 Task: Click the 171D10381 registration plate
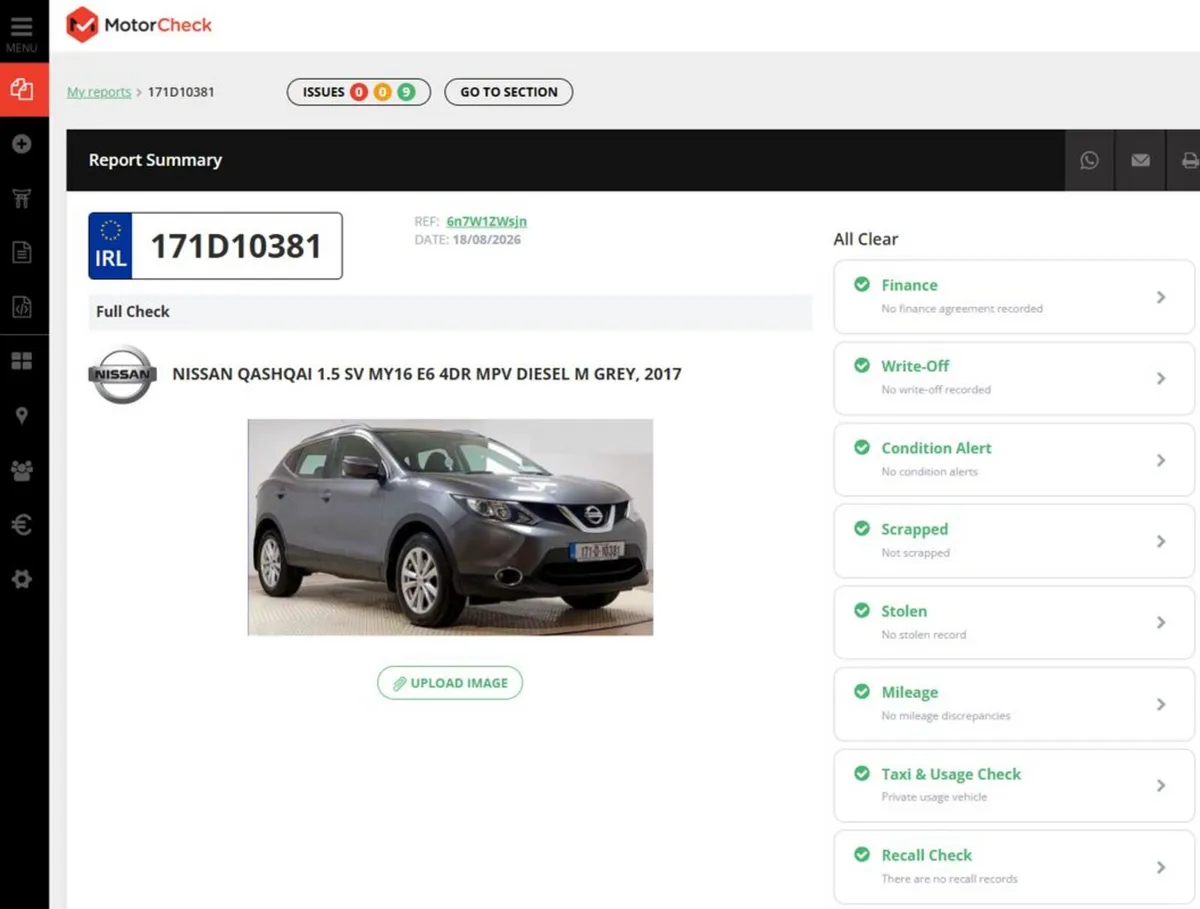pyautogui.click(x=215, y=245)
